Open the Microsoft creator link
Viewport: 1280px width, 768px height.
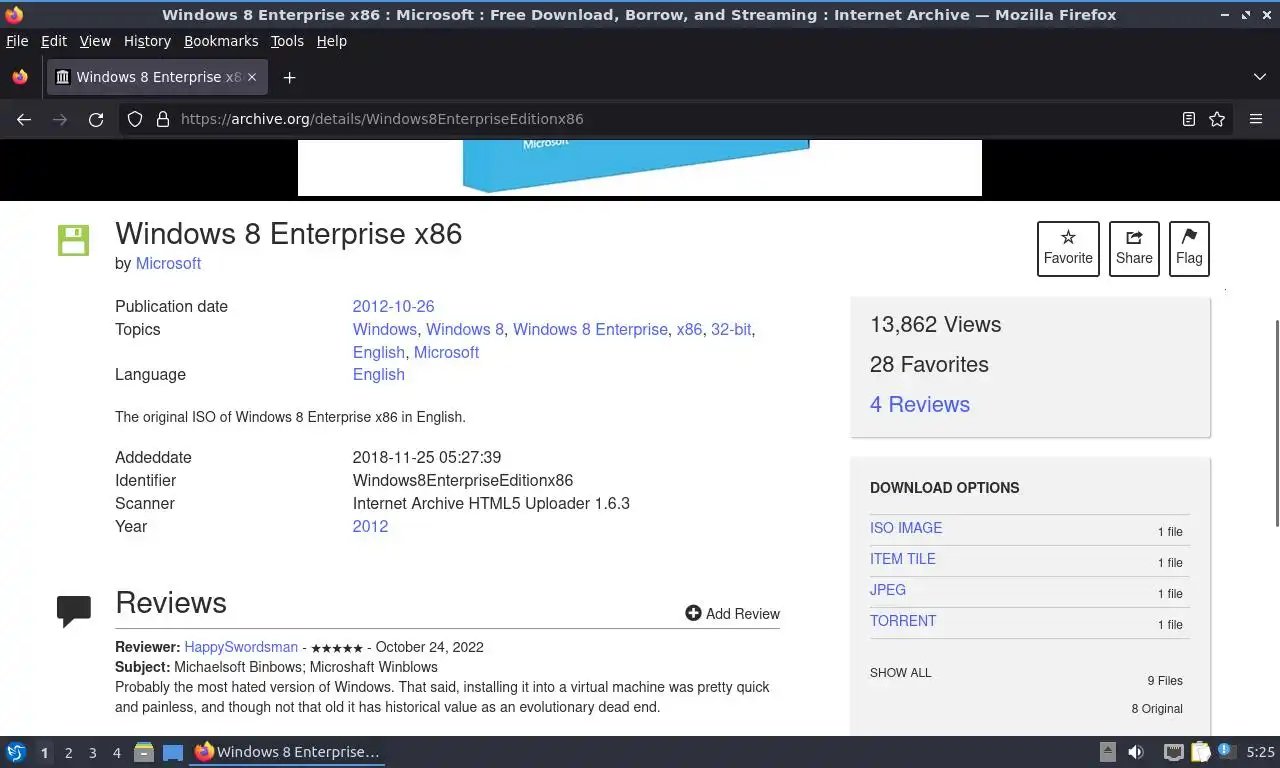(168, 263)
